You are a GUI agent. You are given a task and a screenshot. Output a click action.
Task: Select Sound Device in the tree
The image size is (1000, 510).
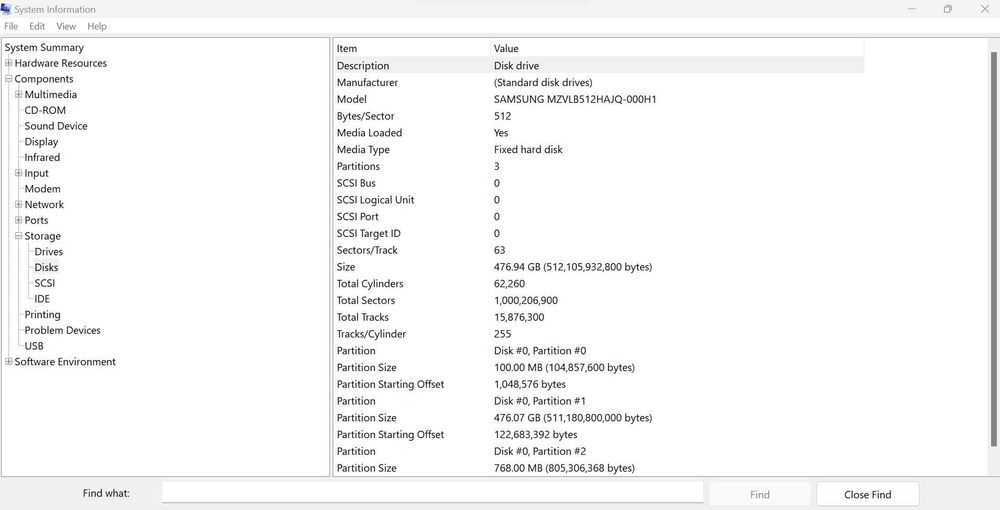[55, 126]
